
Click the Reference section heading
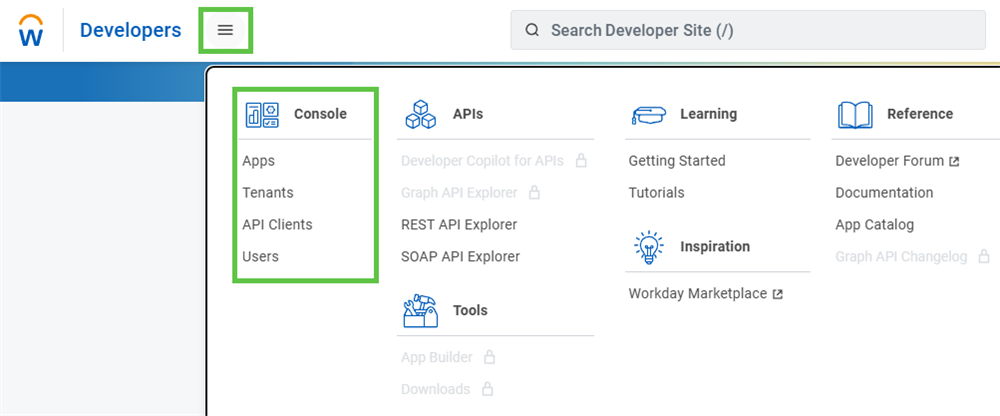(x=920, y=114)
